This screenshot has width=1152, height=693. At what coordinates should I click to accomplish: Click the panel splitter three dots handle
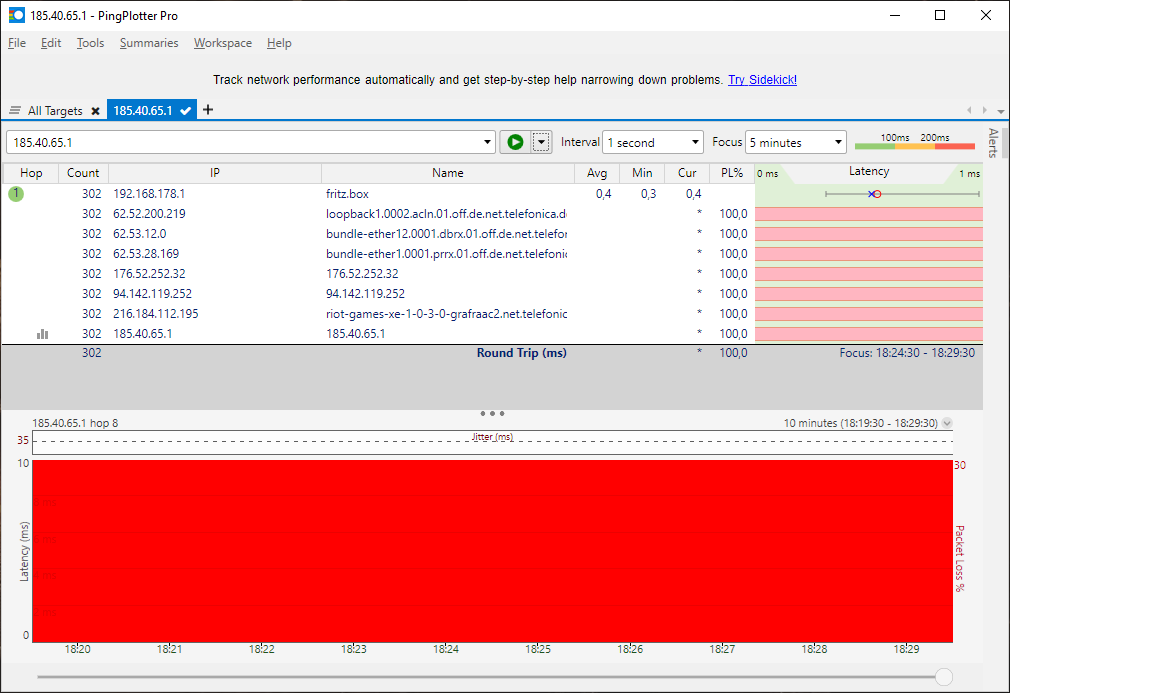point(492,413)
